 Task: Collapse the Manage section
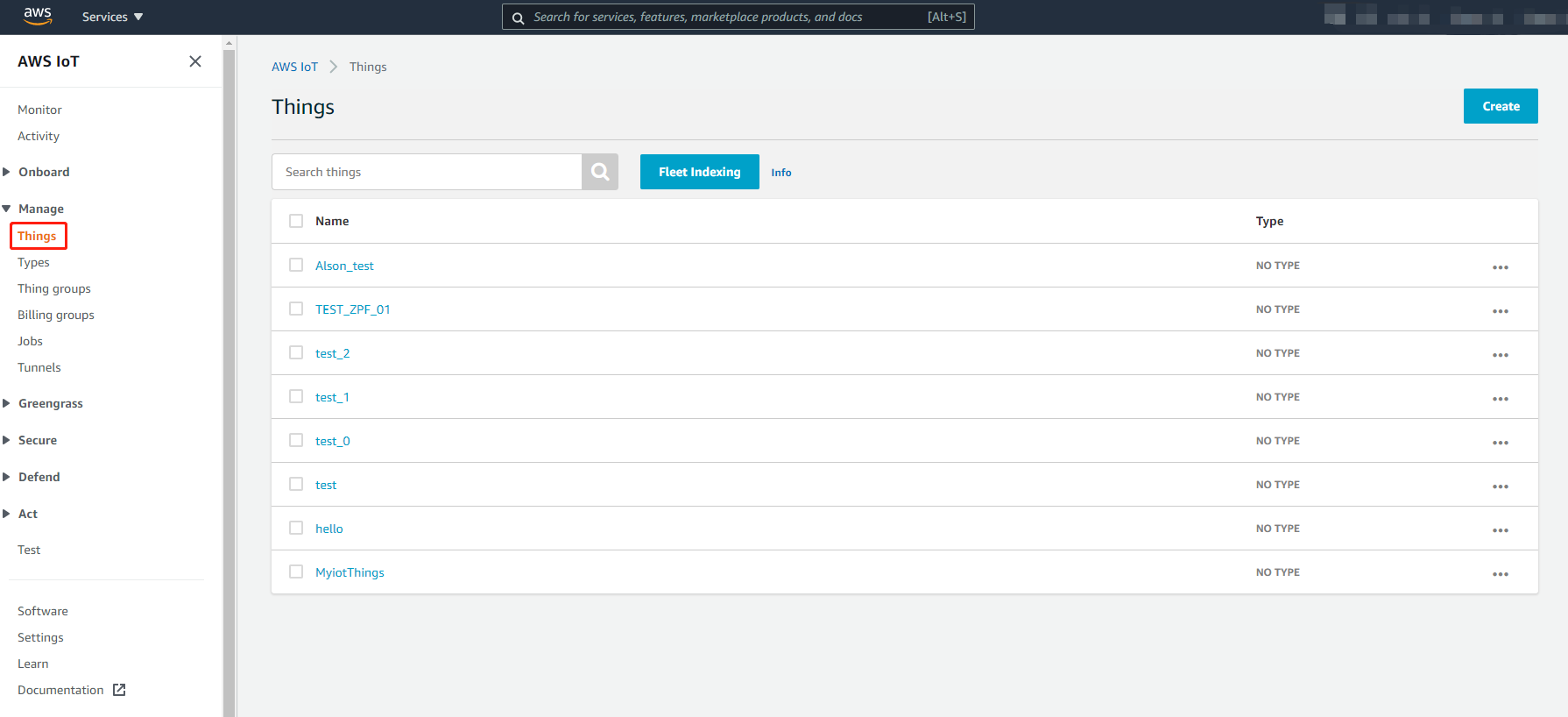point(33,209)
